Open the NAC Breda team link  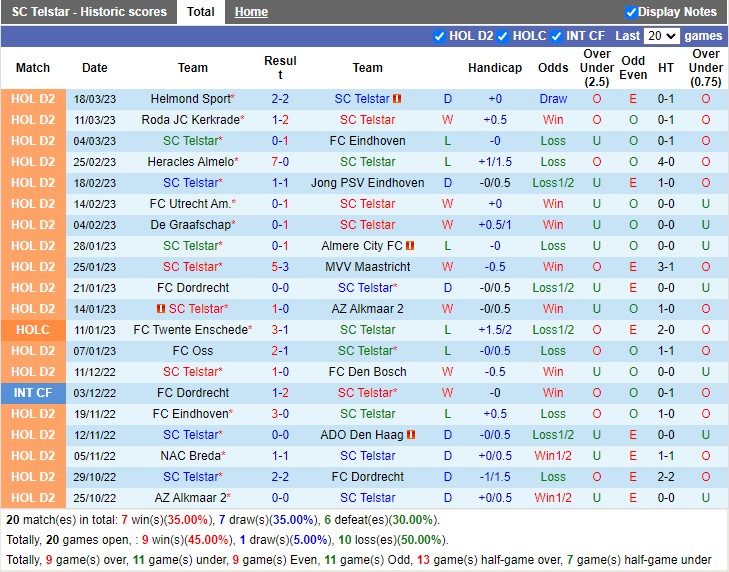click(x=190, y=456)
